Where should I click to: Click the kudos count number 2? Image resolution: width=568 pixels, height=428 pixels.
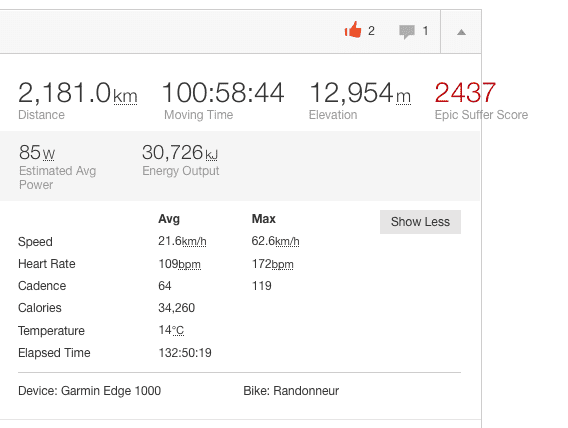371,31
